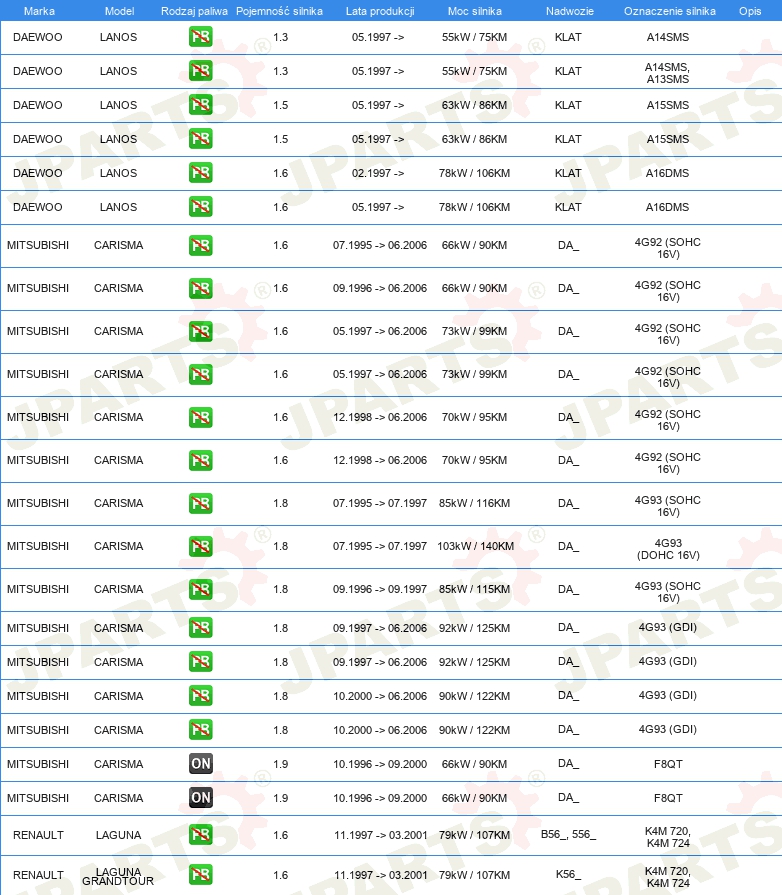Screen dimensions: 782x895
Task: Click the Moc silnika column header
Action: [x=474, y=11]
